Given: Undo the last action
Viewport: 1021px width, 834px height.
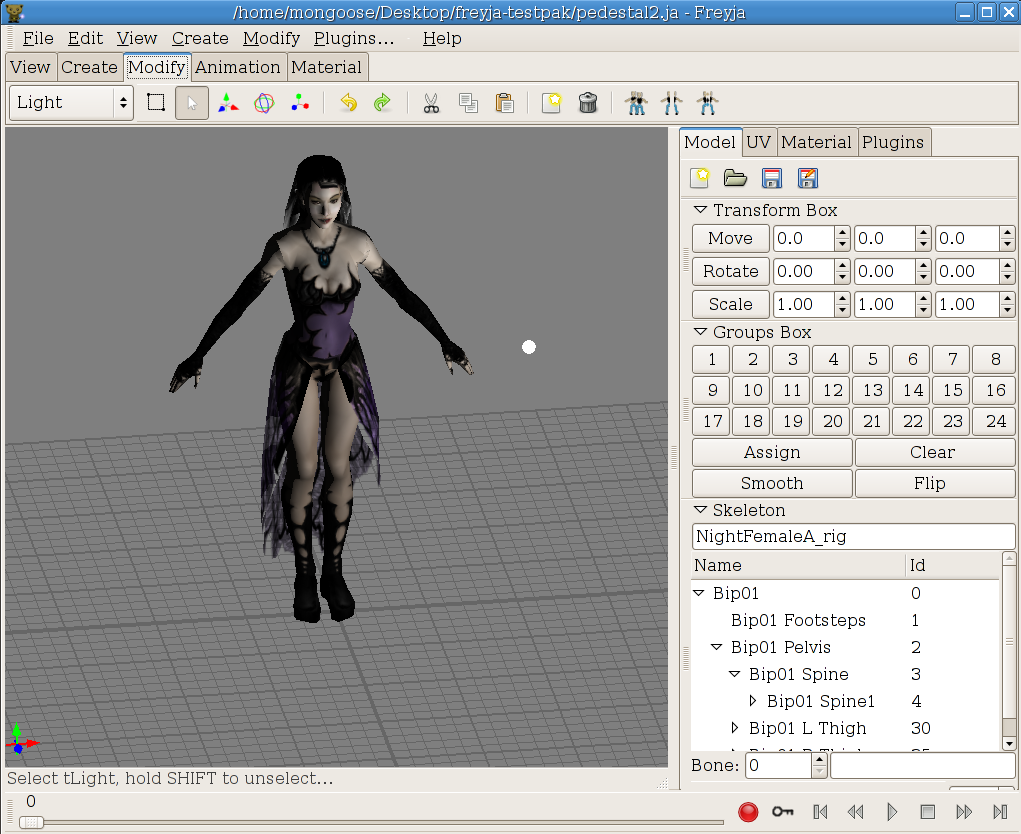Looking at the screenshot, I should (x=349, y=103).
